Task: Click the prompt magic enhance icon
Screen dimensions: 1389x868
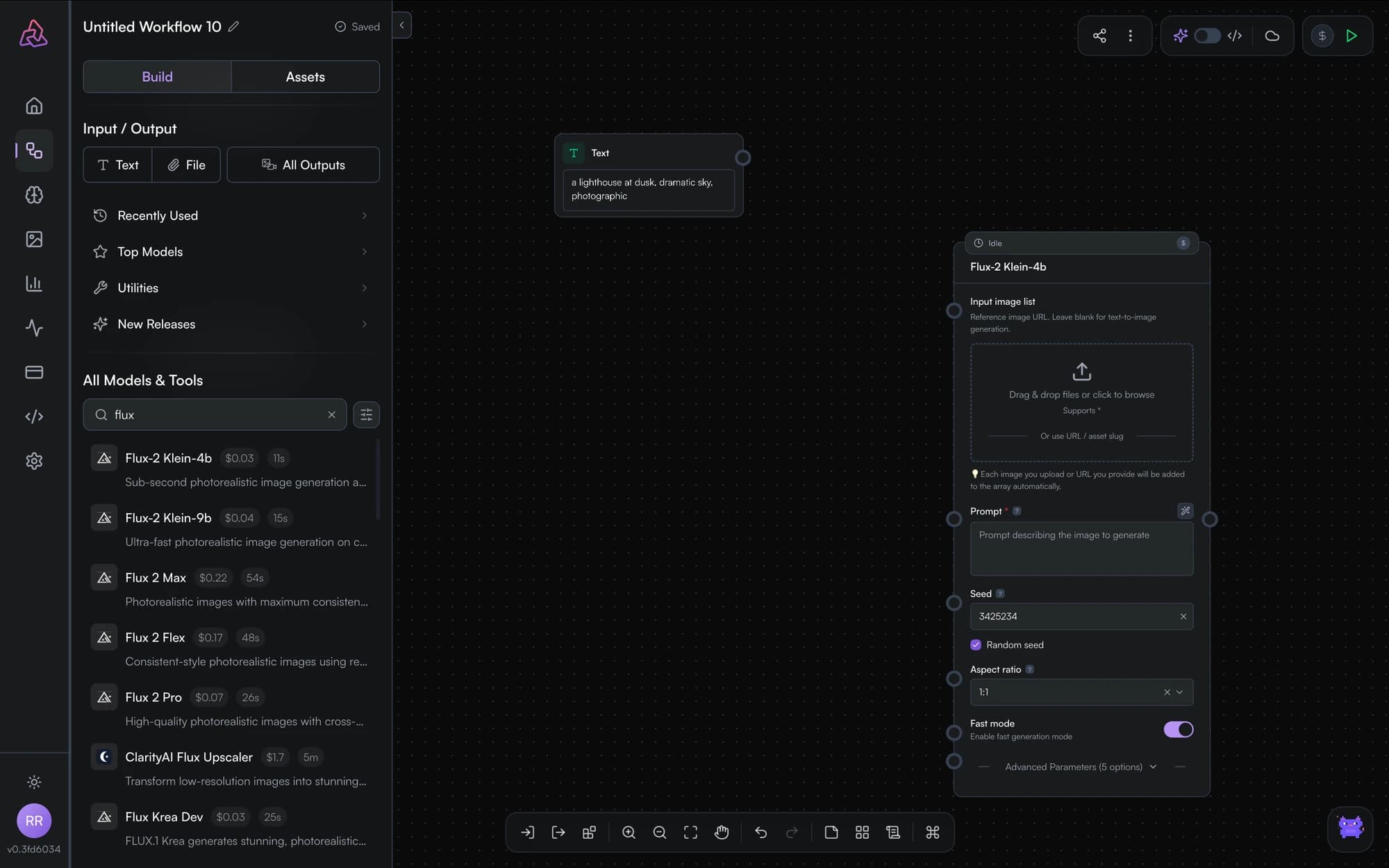Action: (1186, 511)
